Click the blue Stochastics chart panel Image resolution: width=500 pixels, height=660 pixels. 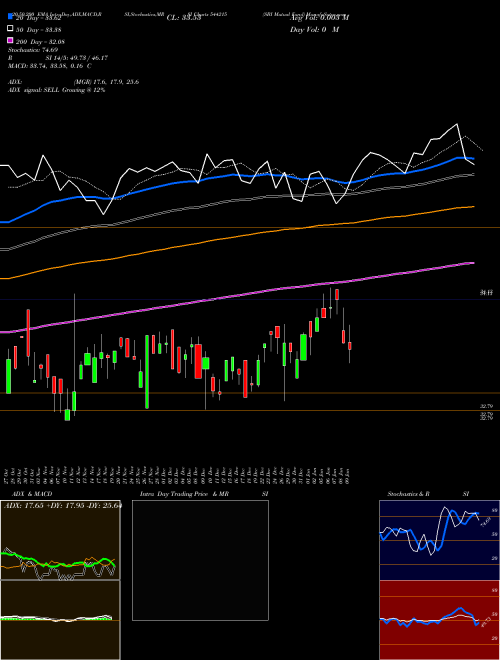coord(439,540)
